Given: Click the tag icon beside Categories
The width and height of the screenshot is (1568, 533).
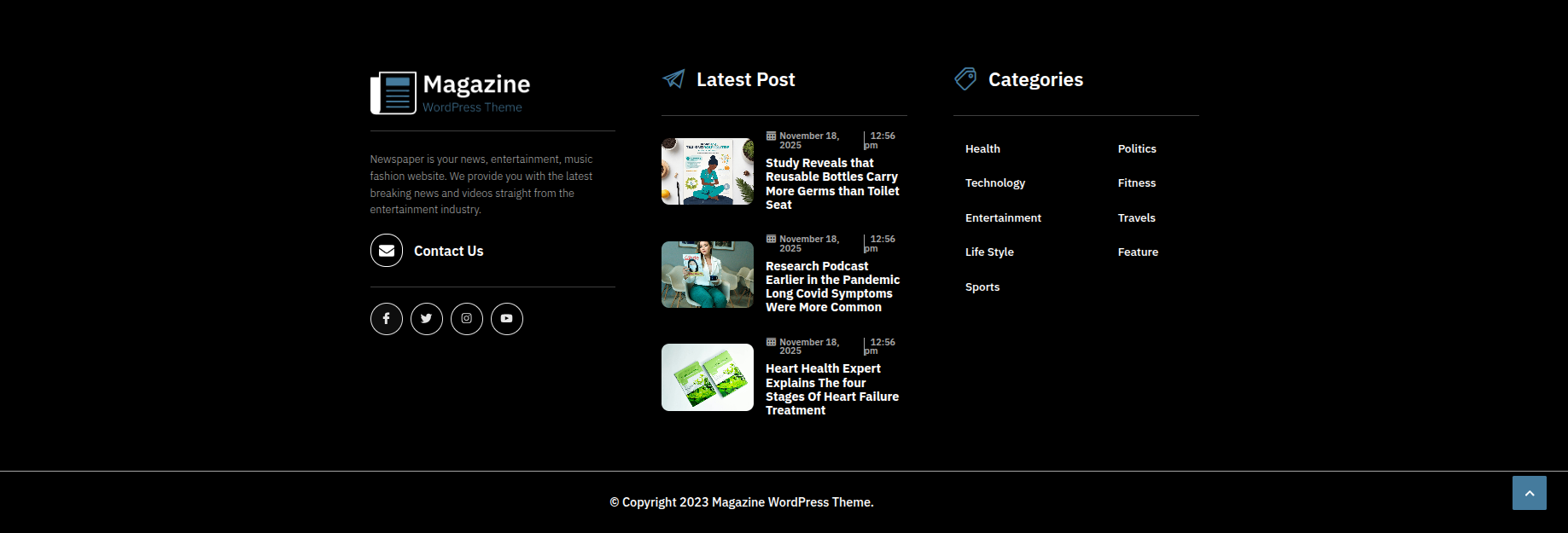Looking at the screenshot, I should [x=965, y=79].
